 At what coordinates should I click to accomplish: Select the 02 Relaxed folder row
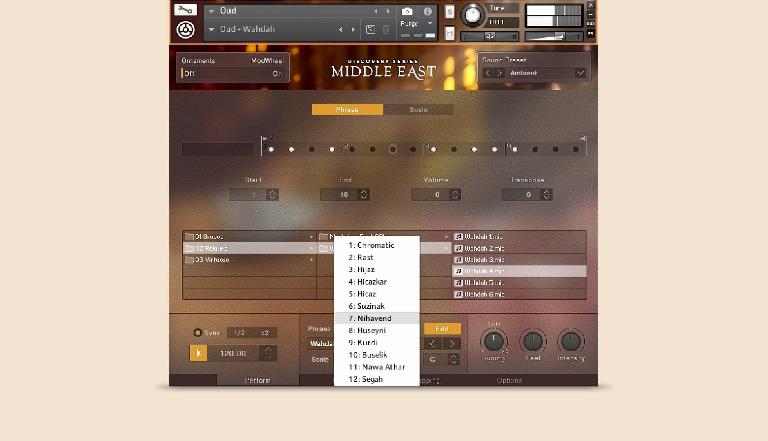pos(250,248)
